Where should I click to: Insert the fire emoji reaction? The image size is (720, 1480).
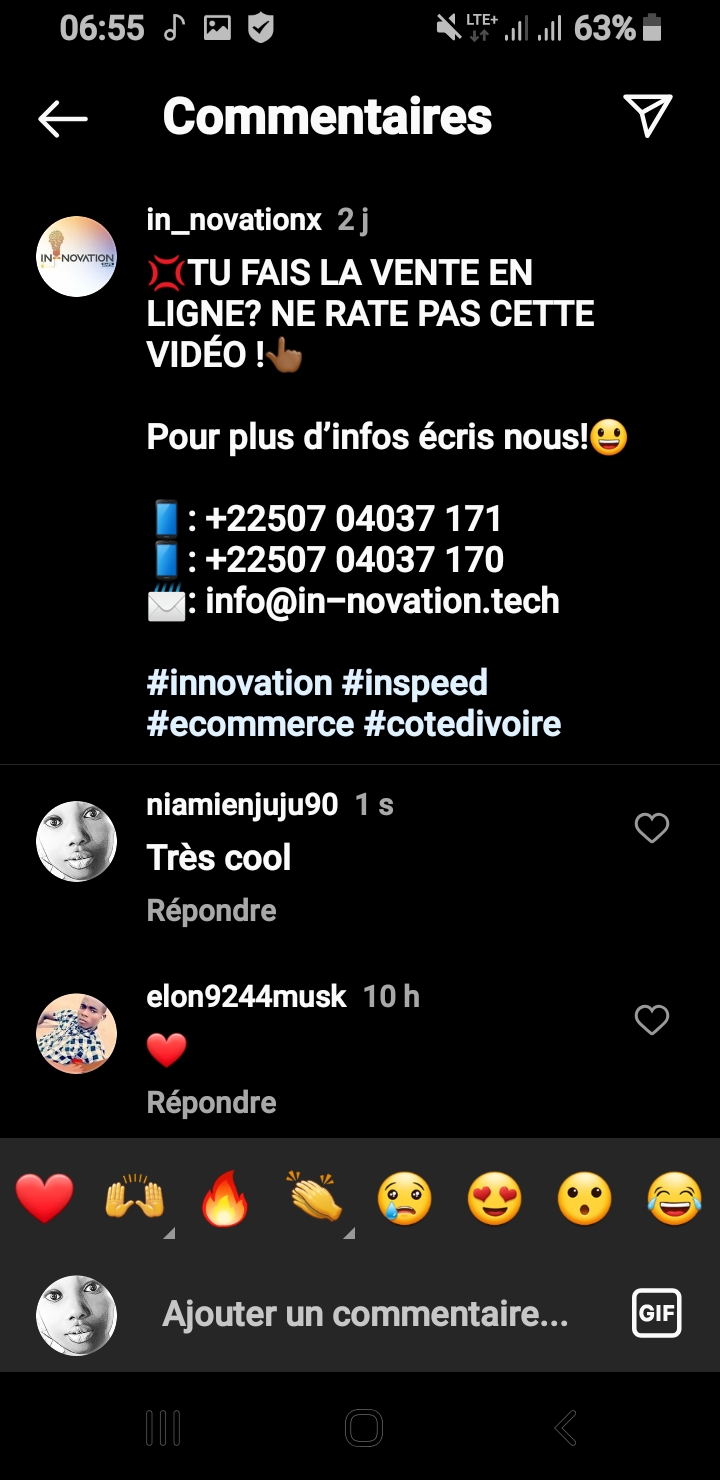[225, 1198]
